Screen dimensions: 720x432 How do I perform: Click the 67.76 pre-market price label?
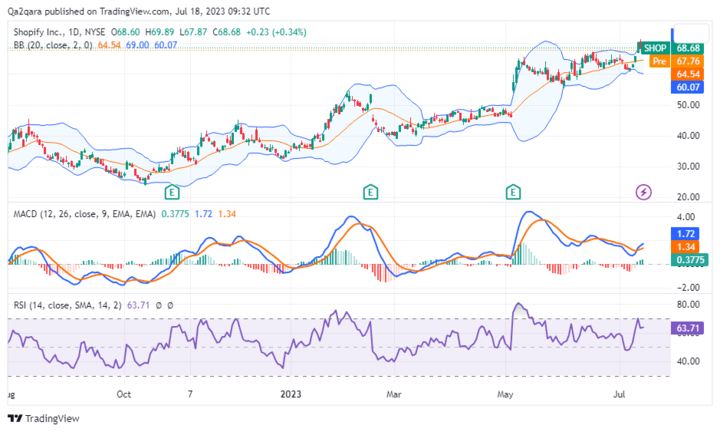click(687, 61)
